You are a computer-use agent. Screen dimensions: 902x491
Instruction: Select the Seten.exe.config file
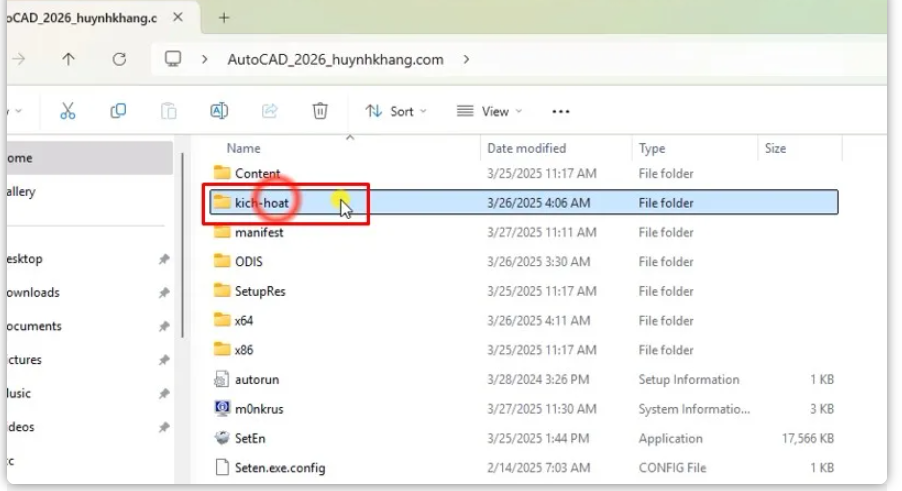pos(279,467)
